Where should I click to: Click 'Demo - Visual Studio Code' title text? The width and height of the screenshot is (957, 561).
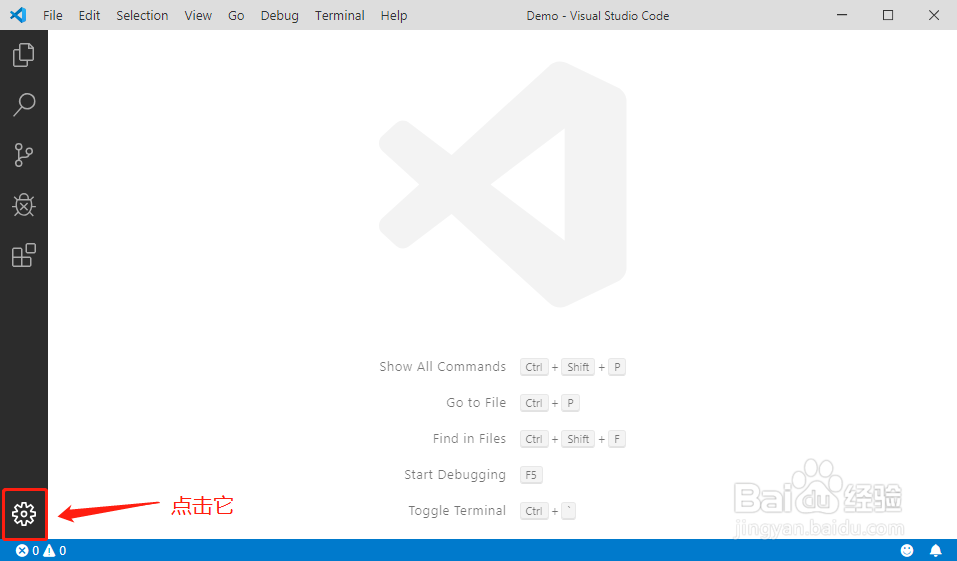(598, 16)
